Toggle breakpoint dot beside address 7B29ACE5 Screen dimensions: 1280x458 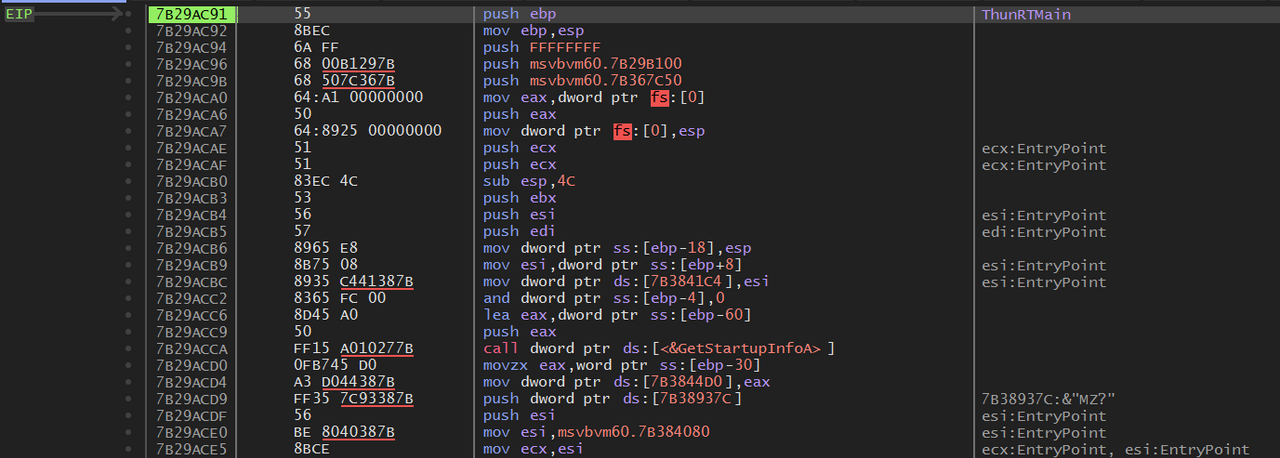pyautogui.click(x=128, y=450)
